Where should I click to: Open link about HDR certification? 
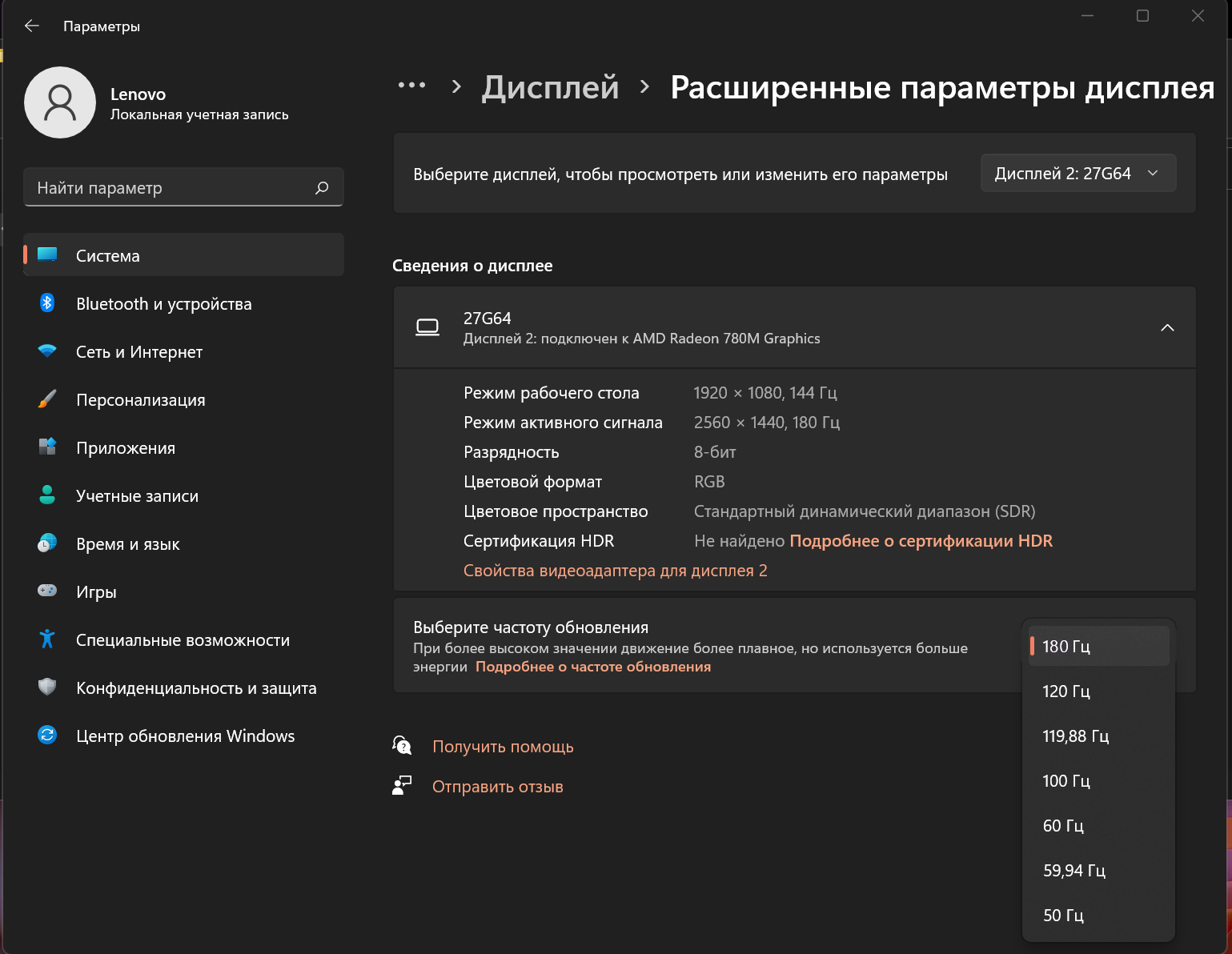tap(921, 541)
